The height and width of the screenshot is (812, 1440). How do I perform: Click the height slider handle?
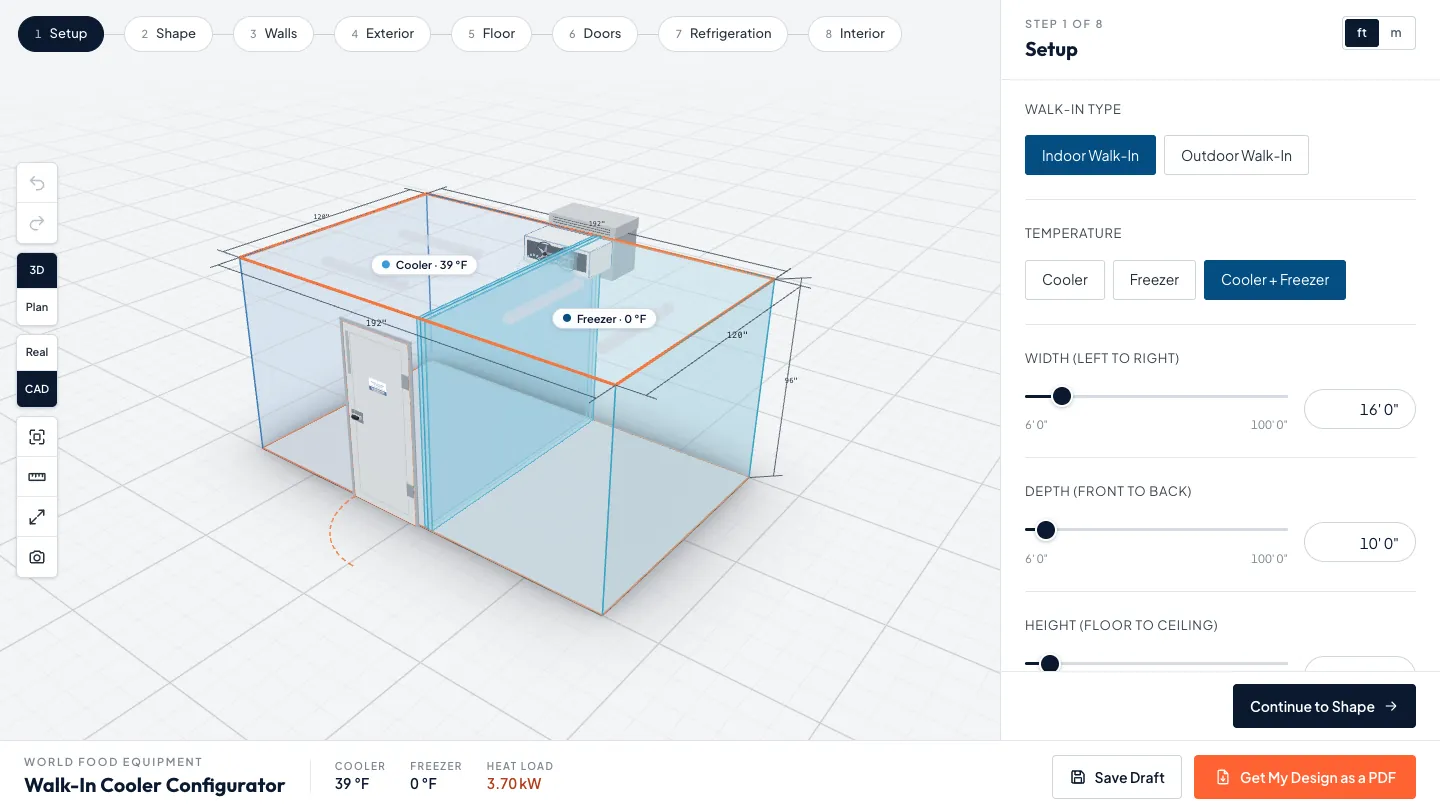click(1049, 663)
